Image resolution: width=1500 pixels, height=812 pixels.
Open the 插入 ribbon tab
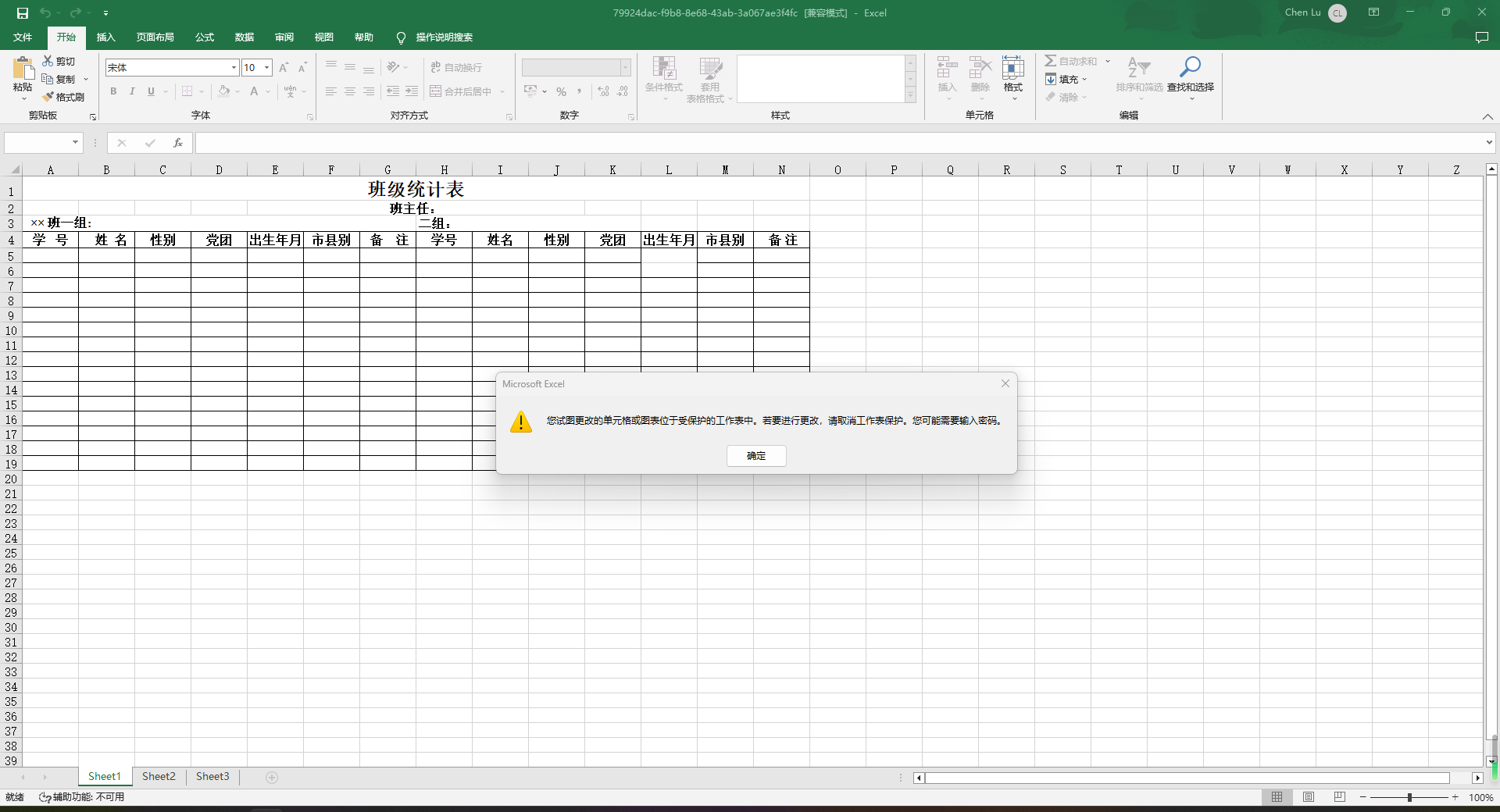click(x=105, y=37)
